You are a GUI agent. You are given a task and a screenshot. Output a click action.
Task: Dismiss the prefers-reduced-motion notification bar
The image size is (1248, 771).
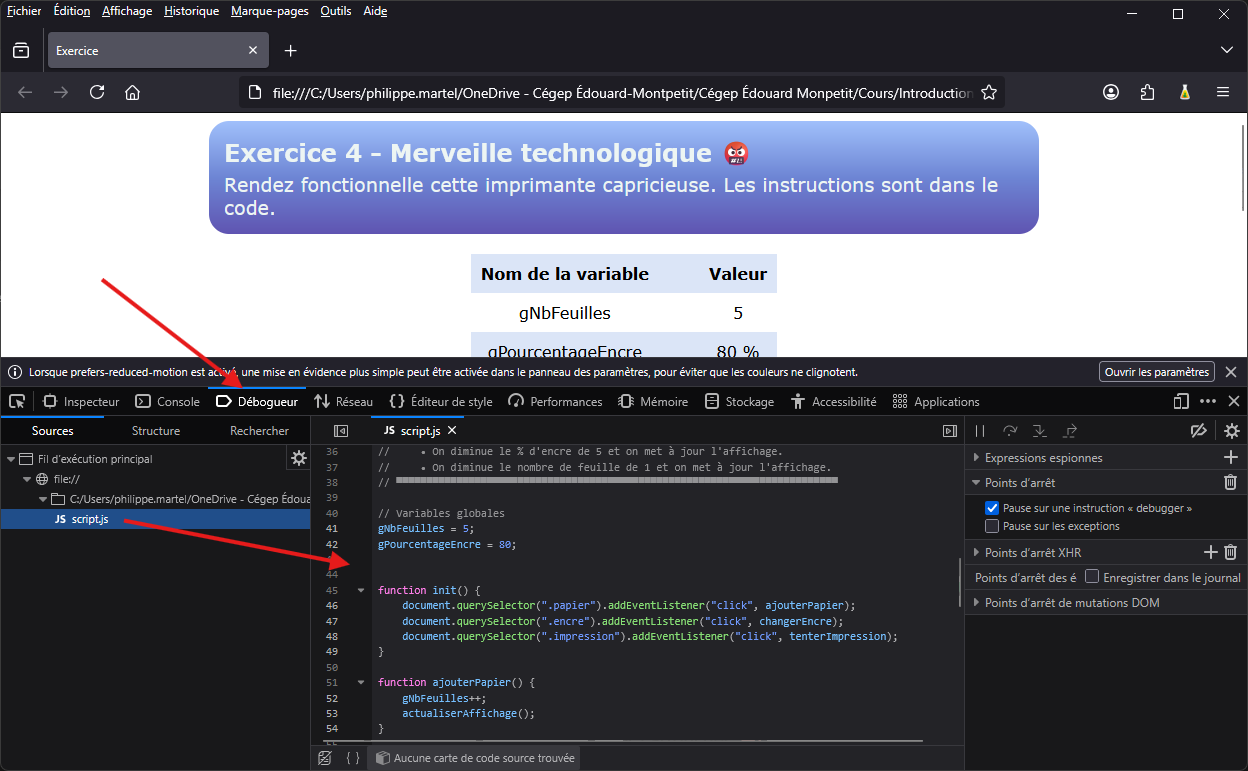(1231, 372)
